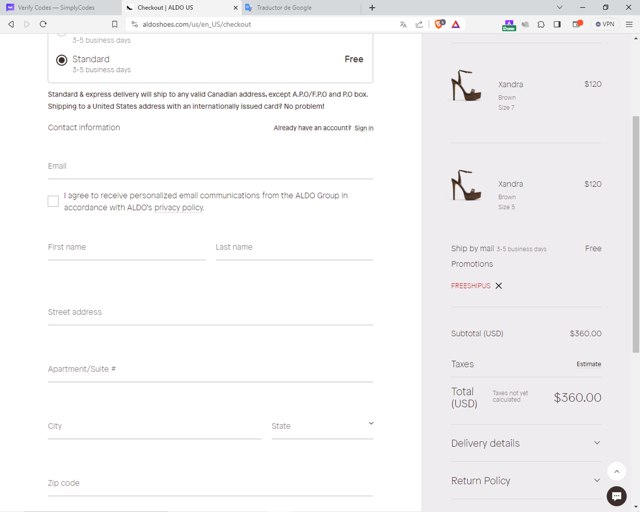Viewport: 640px width, 512px height.
Task: Open the Brave Shields lion icon
Action: (440, 24)
